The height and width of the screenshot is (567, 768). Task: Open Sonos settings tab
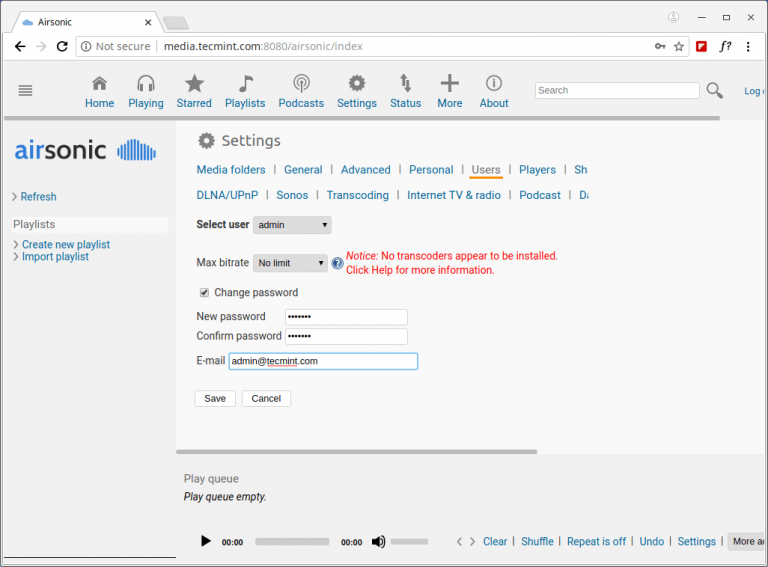292,195
